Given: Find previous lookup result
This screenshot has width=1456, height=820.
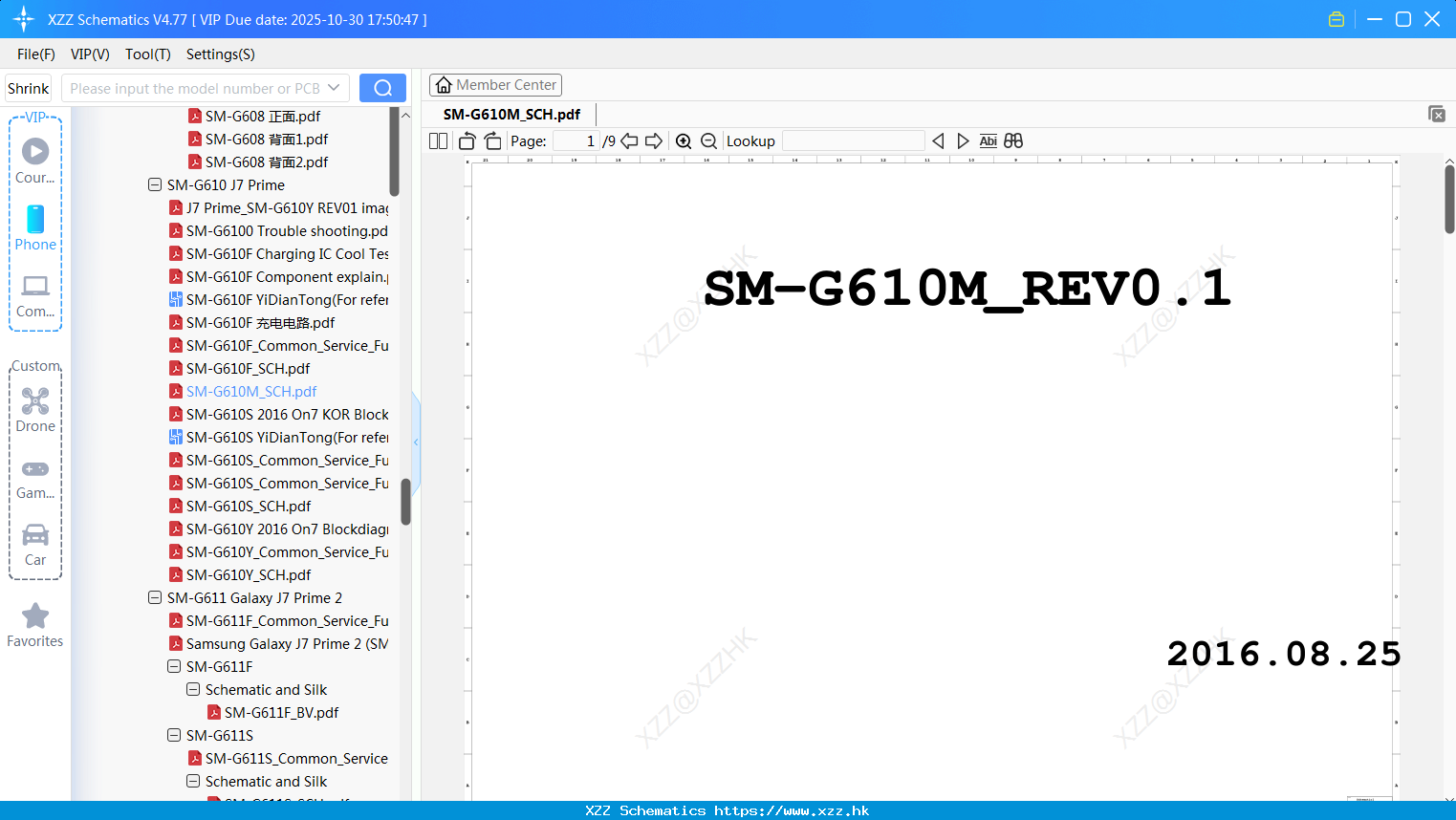Looking at the screenshot, I should pyautogui.click(x=938, y=141).
